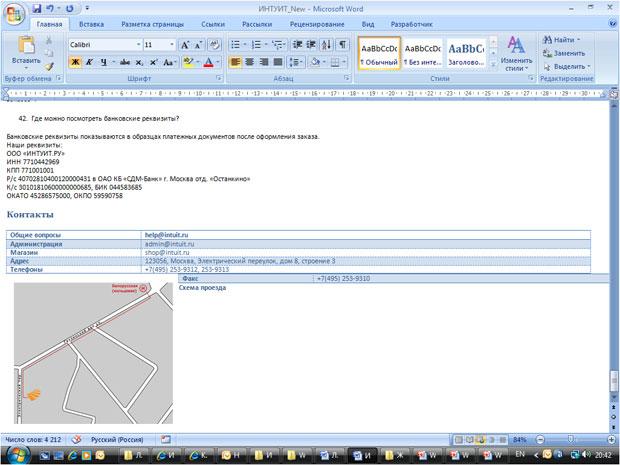Toggle bold (Ж) formatting
This screenshot has width=620, height=465.
[75, 62]
